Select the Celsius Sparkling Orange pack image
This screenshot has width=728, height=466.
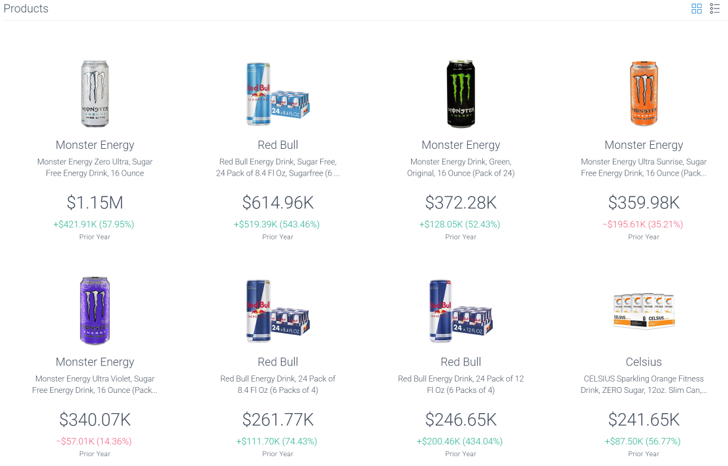(644, 311)
